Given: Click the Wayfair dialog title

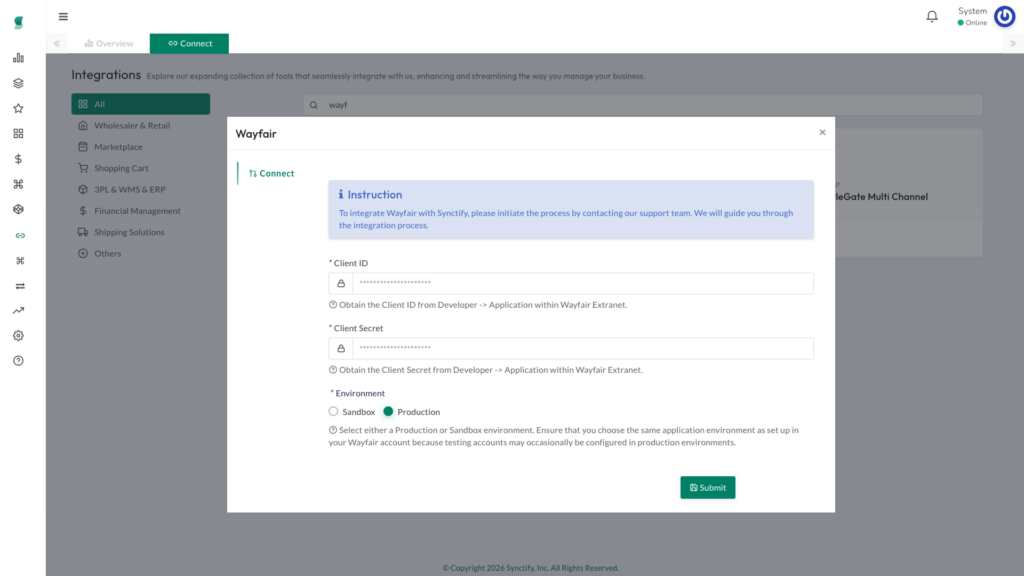Looking at the screenshot, I should (x=256, y=134).
